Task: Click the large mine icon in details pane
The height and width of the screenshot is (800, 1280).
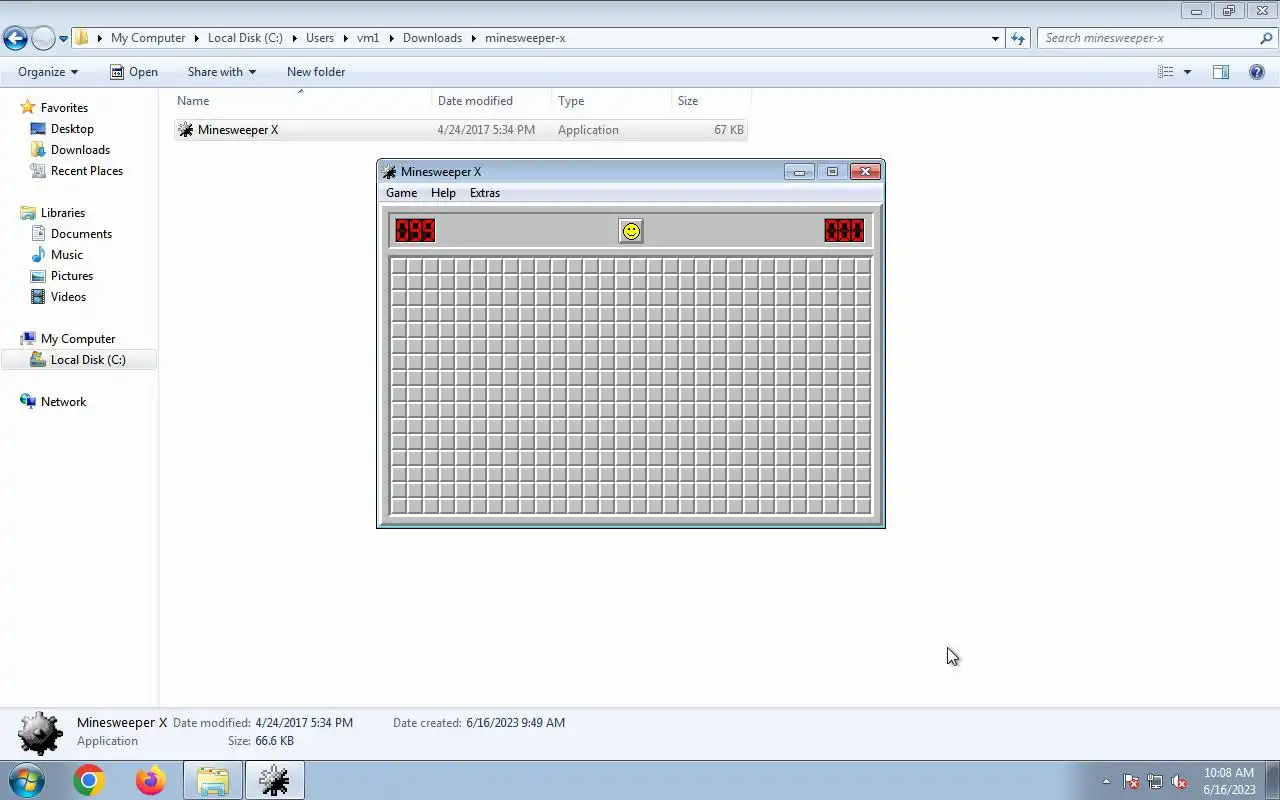Action: [40, 732]
